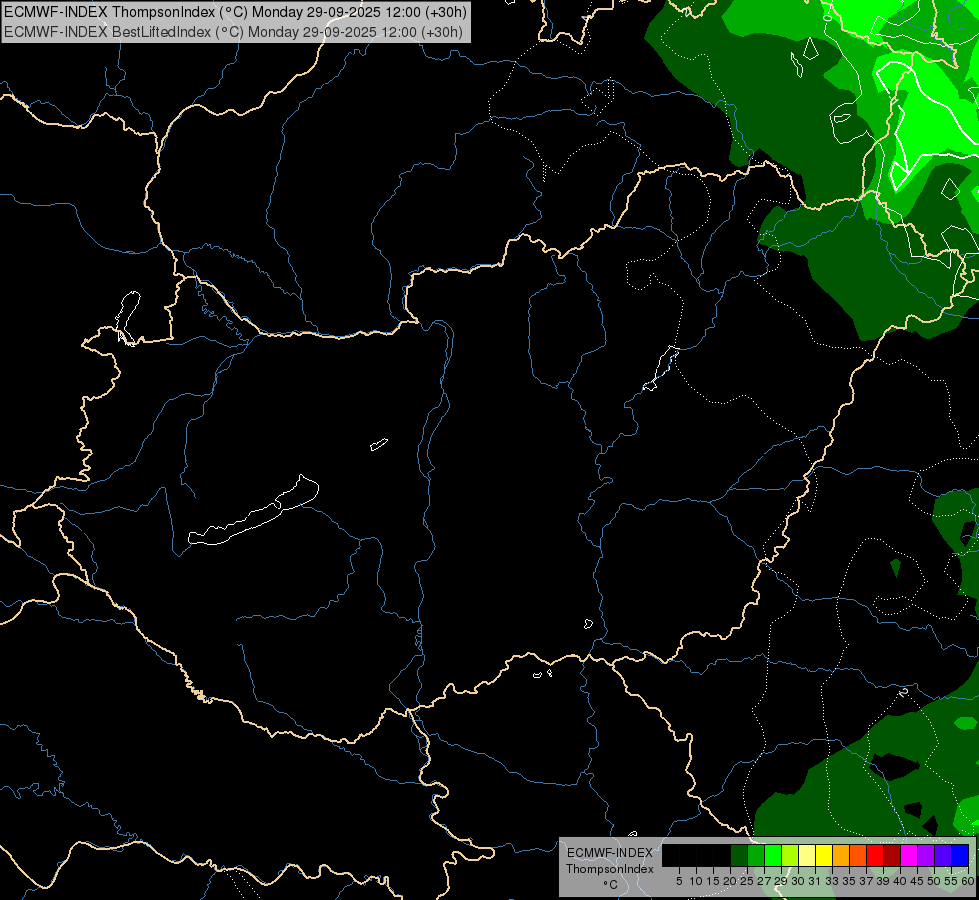Viewport: 979px width, 900px height.
Task: Select the yellow 31-33 legend swatch
Action: 824,855
